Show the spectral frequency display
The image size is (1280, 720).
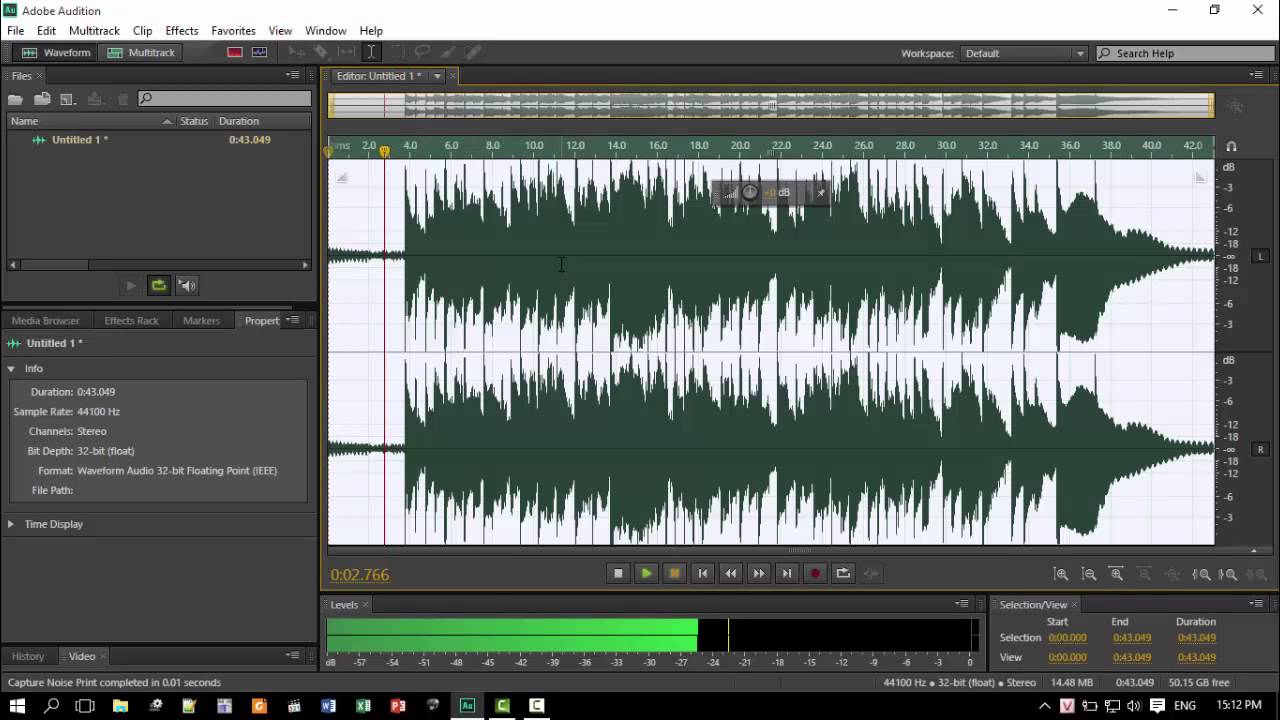(x=235, y=53)
